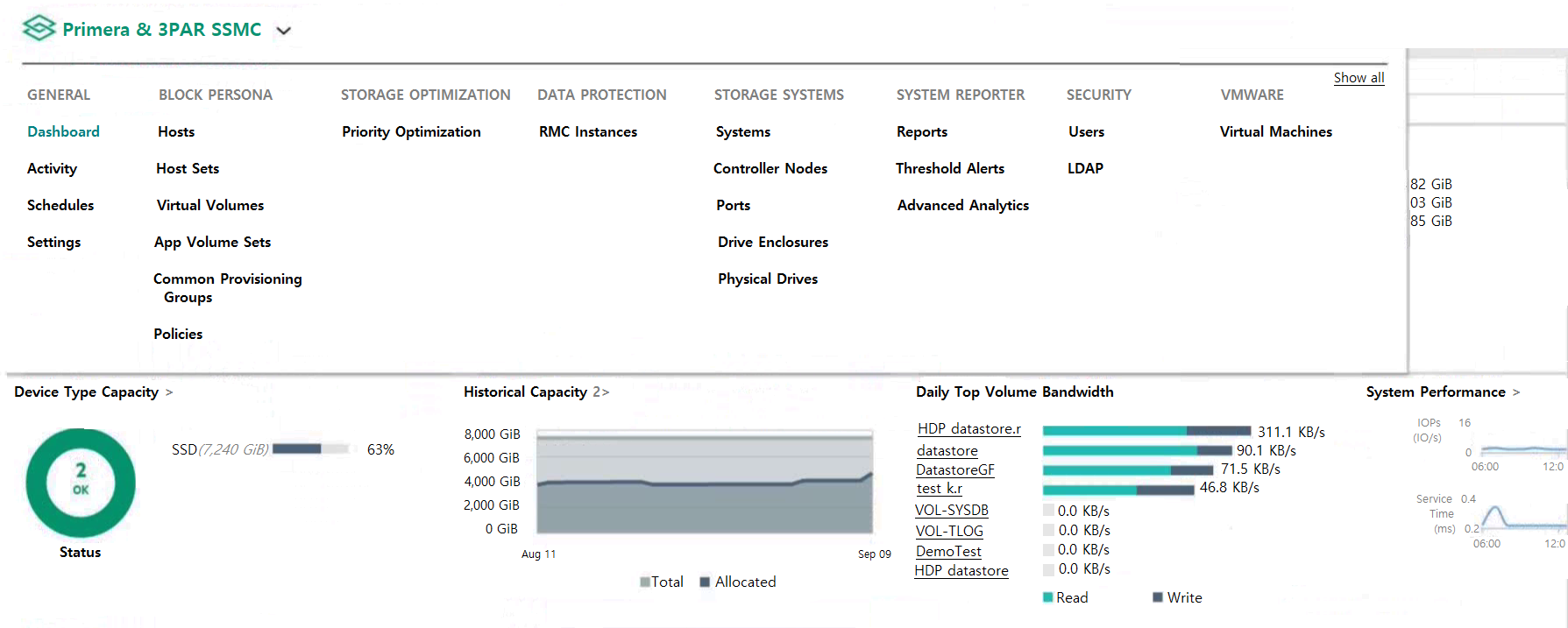Open Common Provisioning Groups

(228, 287)
